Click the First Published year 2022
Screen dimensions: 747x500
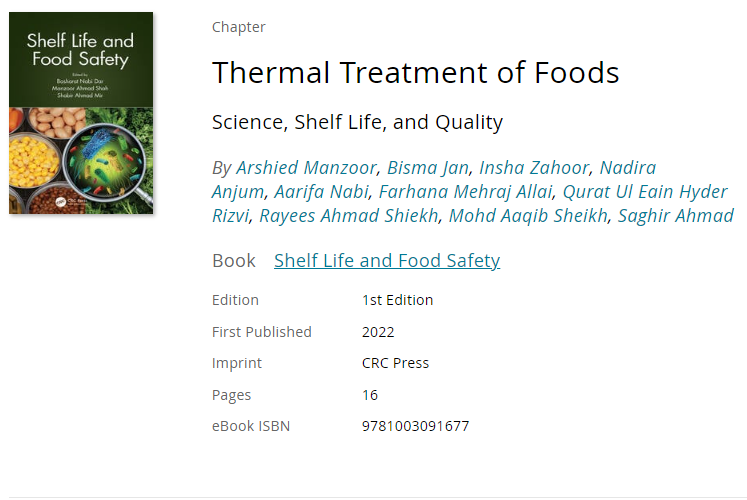[378, 332]
